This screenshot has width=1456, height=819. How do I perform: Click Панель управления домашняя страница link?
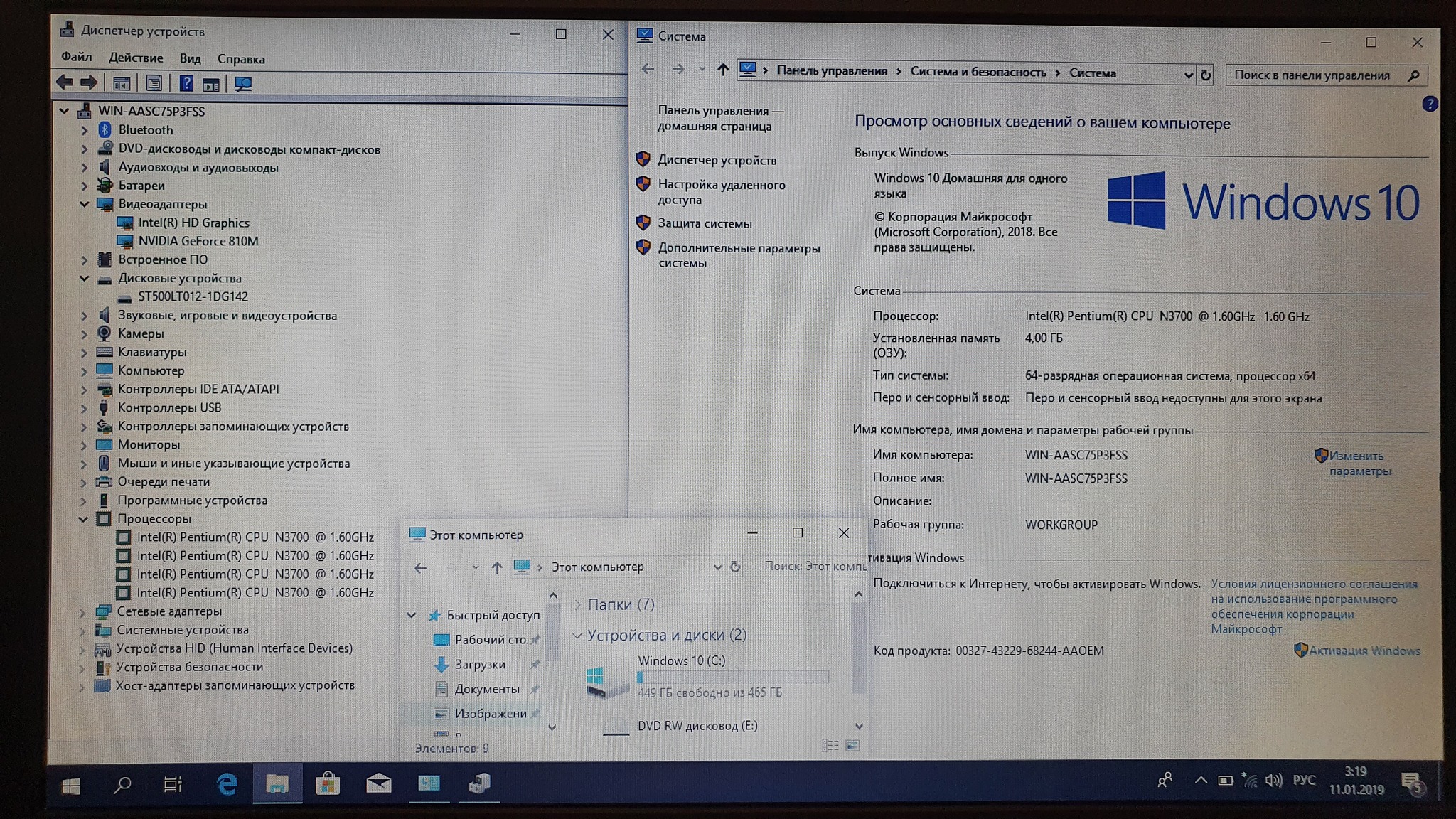pyautogui.click(x=720, y=118)
